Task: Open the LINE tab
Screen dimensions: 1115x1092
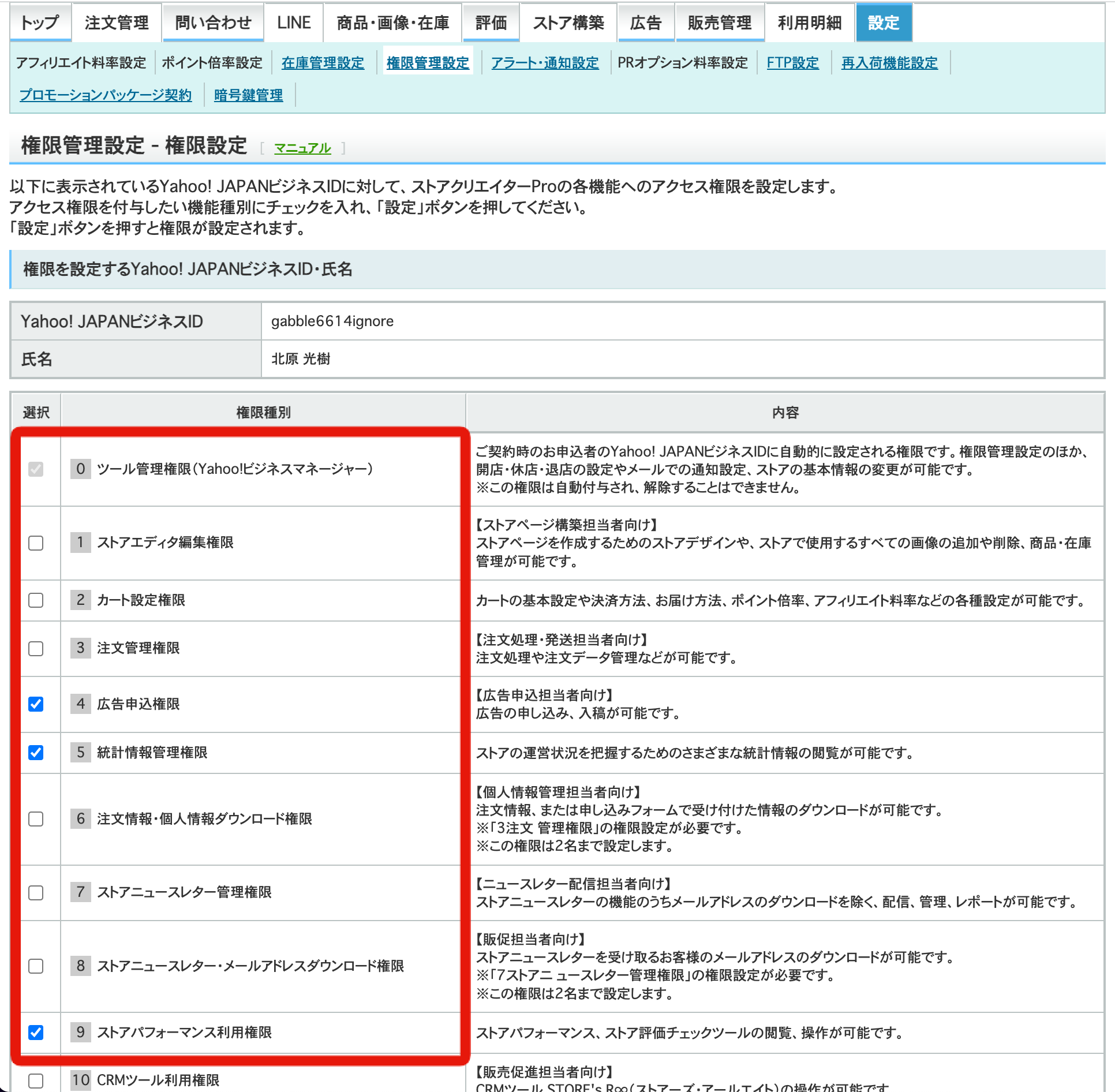Action: coord(294,23)
